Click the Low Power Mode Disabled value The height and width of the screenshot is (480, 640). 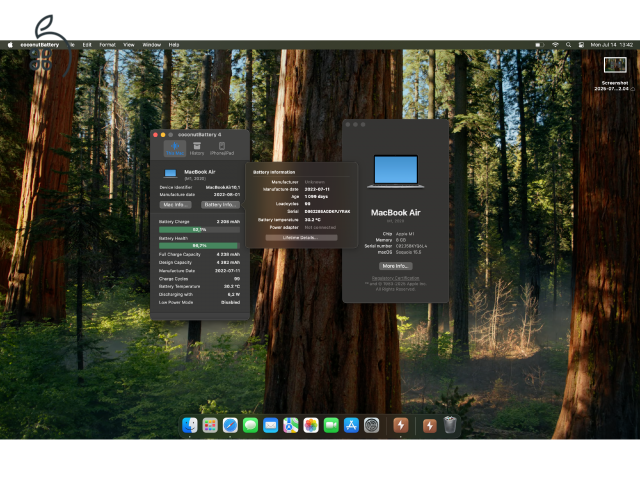point(230,302)
